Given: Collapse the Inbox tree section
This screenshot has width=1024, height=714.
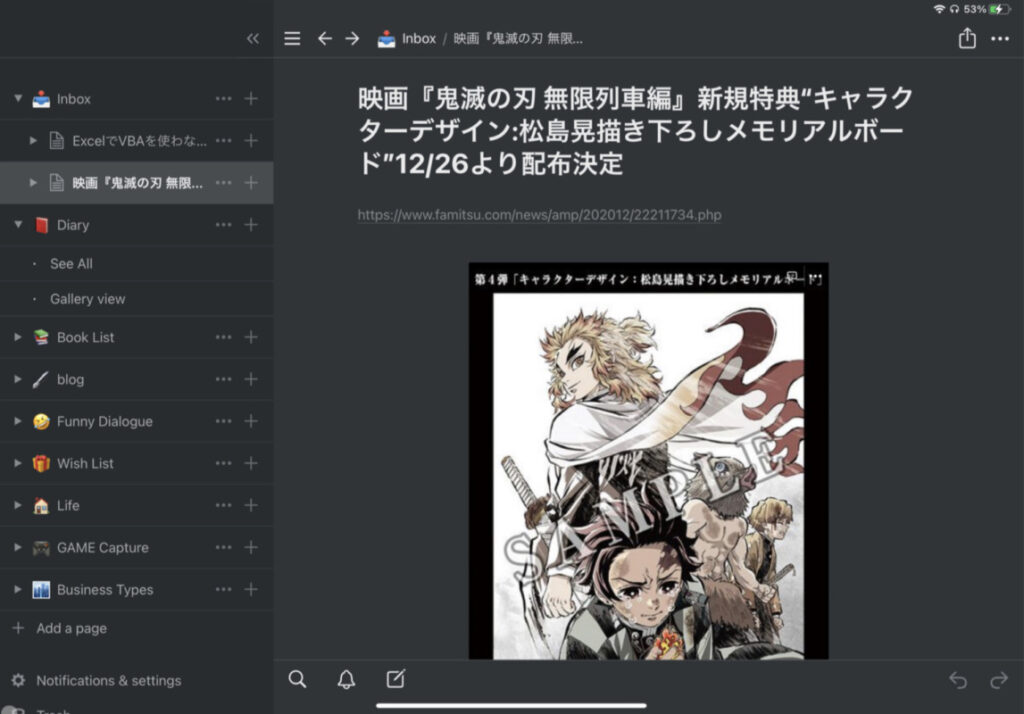Looking at the screenshot, I should point(18,99).
